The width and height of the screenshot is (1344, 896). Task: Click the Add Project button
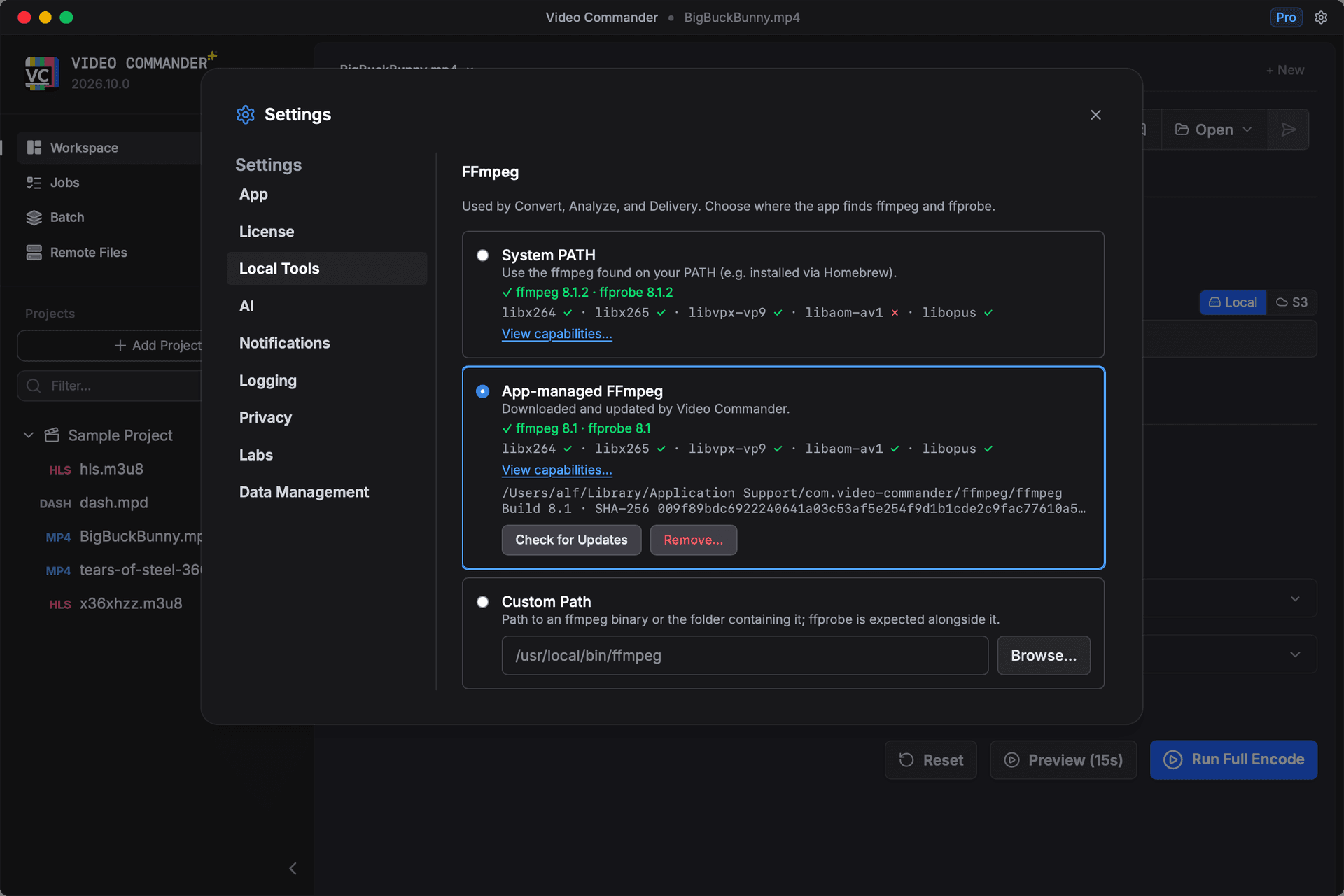(x=110, y=346)
